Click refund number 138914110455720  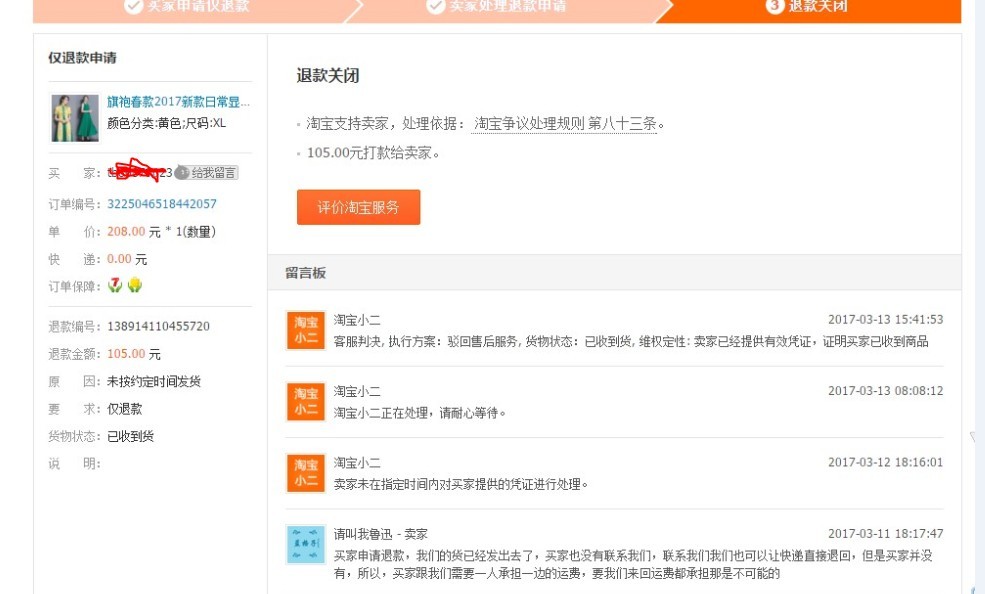[158, 327]
